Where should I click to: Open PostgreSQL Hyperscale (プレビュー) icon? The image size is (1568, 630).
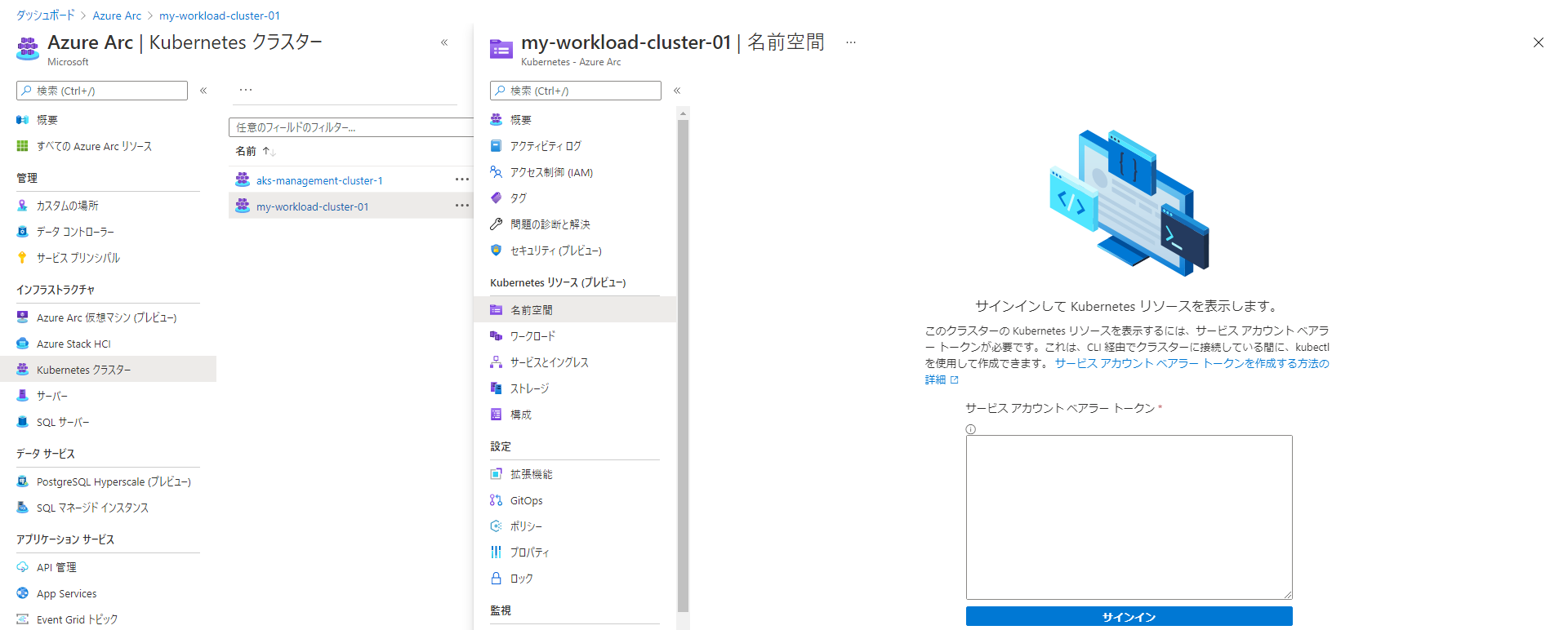click(23, 481)
